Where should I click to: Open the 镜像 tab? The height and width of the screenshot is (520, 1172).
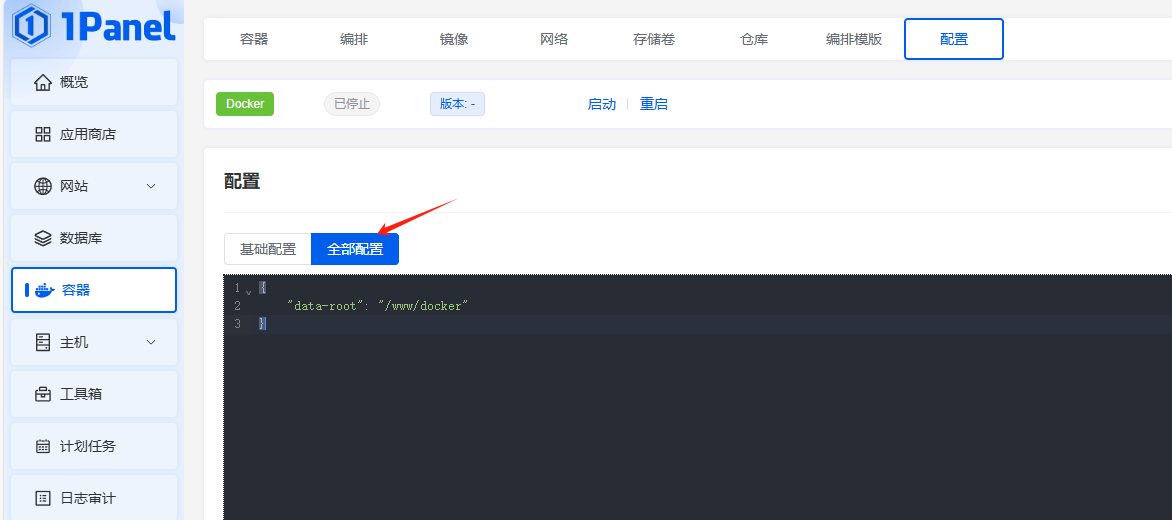point(454,39)
